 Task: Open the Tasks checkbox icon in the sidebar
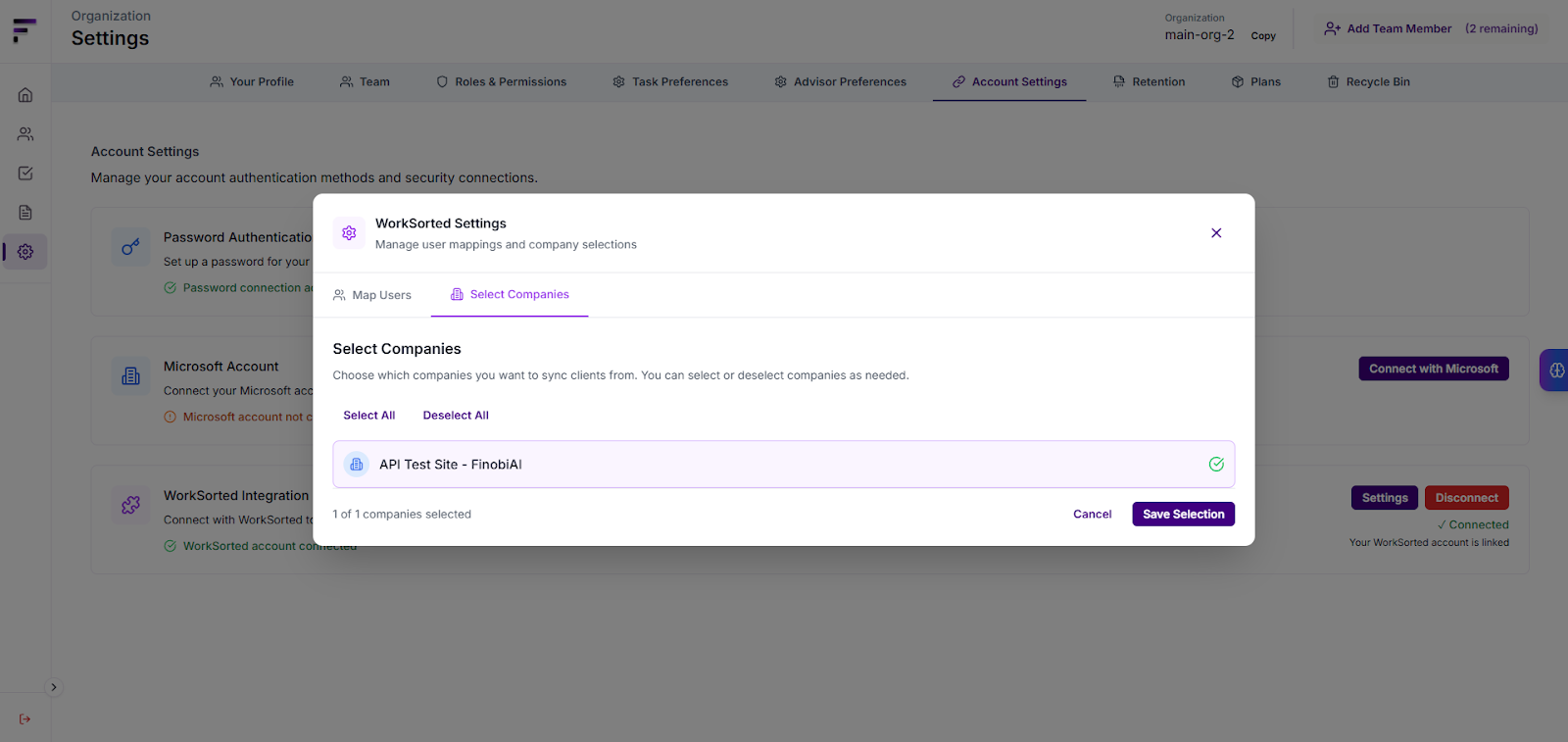pyautogui.click(x=25, y=173)
